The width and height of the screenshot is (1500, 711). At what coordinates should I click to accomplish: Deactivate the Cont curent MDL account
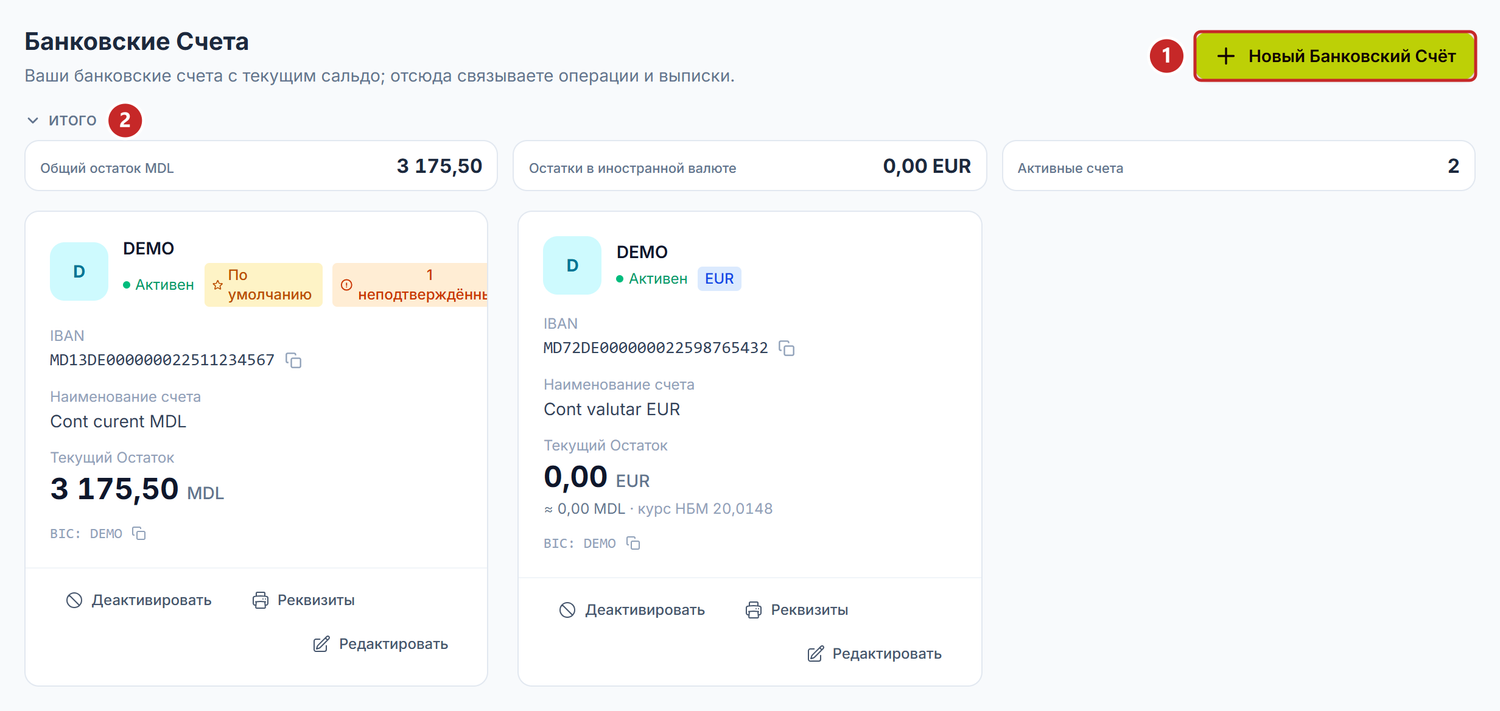tap(139, 600)
